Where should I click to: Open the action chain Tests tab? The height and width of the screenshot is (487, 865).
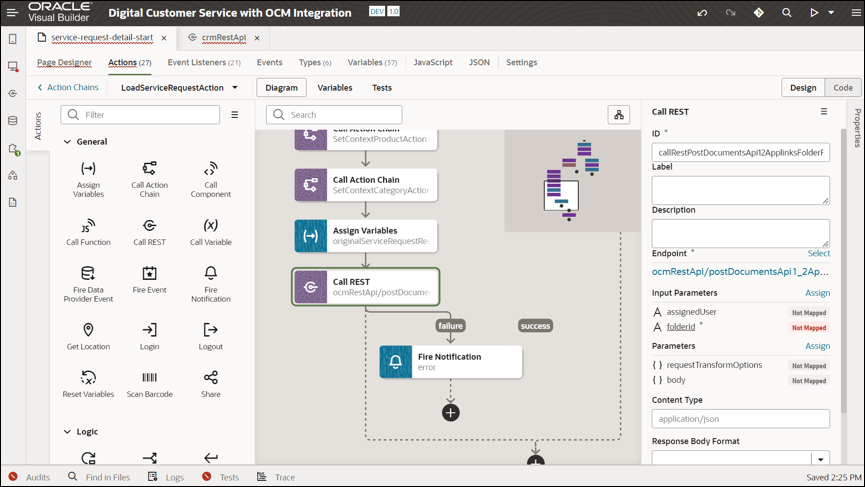pos(382,88)
